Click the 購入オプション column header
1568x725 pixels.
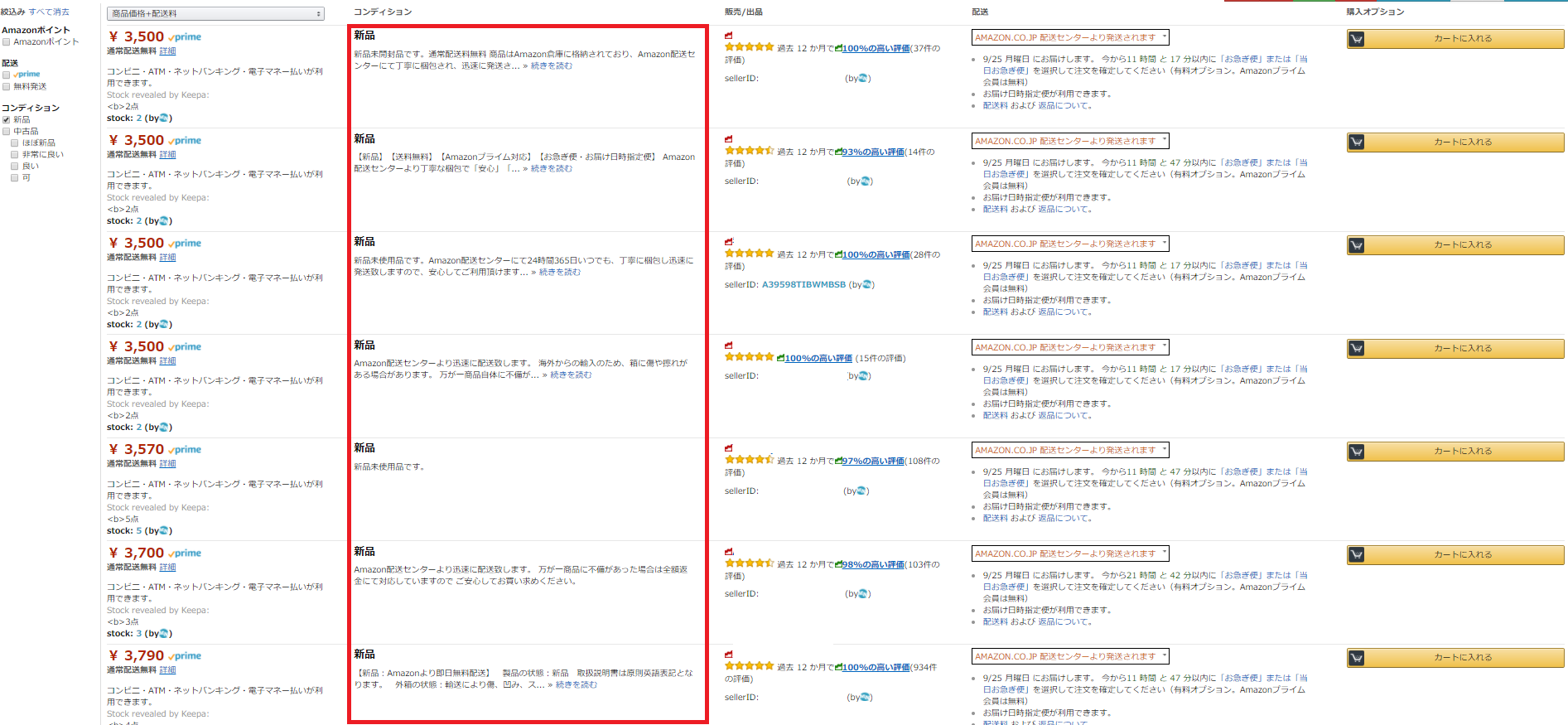click(x=1375, y=12)
